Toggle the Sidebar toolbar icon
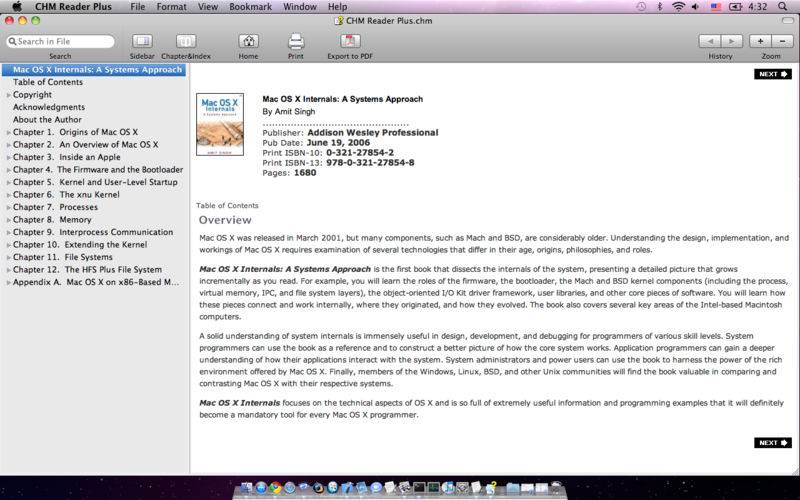This screenshot has height=500, width=800. coord(142,41)
